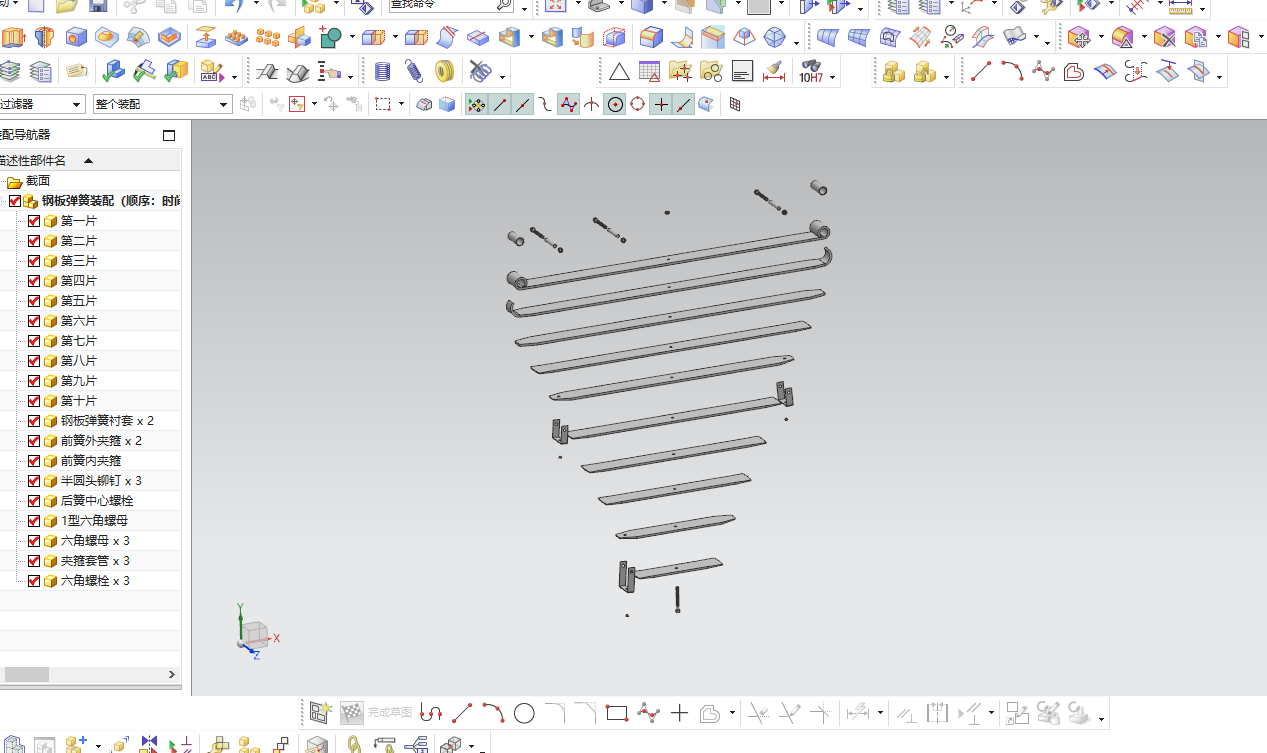Click the Studio Spline icon in sketch toolbar

(649, 713)
